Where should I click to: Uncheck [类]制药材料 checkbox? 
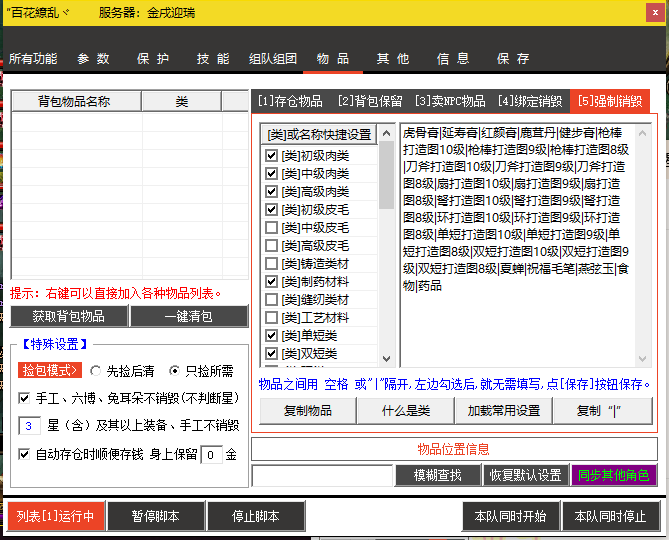(271, 282)
